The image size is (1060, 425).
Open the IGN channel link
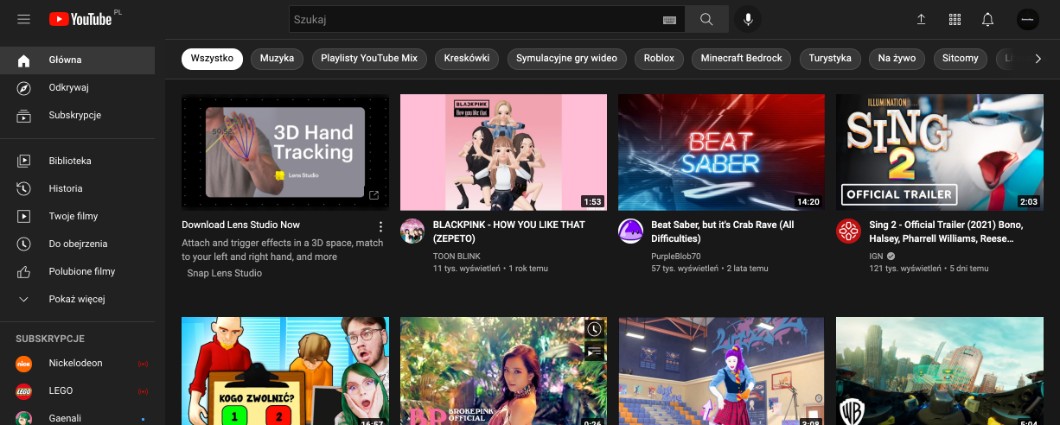point(876,256)
